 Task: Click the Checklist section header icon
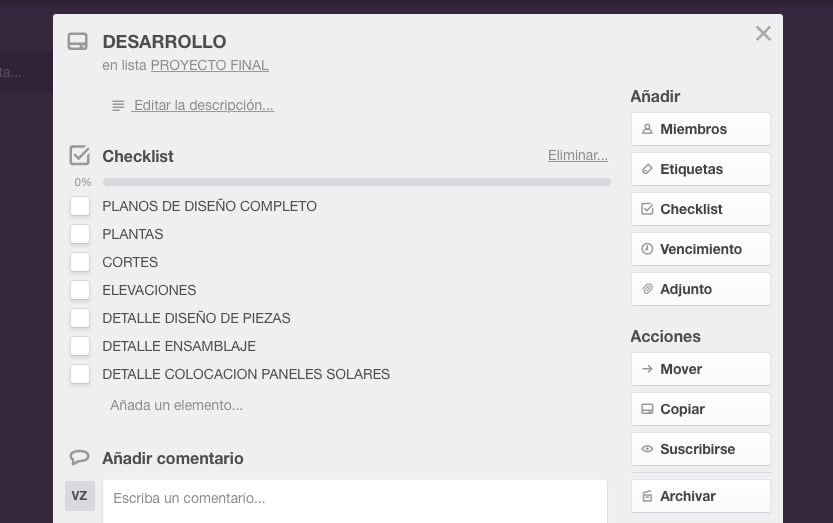[80, 156]
